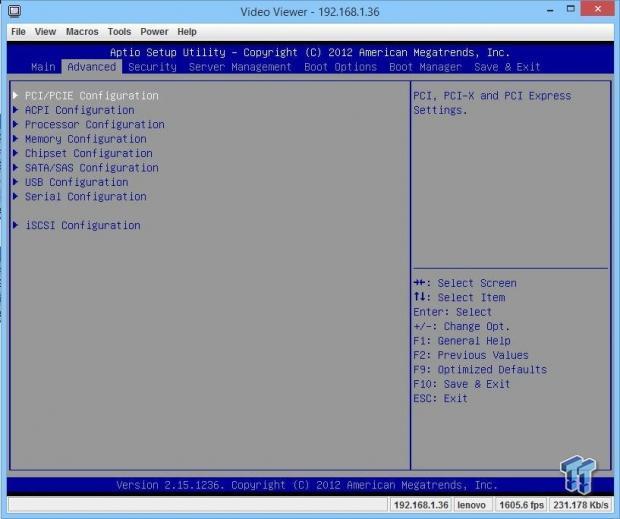Open SATA/SAS Configuration entry
This screenshot has height=519, width=620.
coord(91,168)
